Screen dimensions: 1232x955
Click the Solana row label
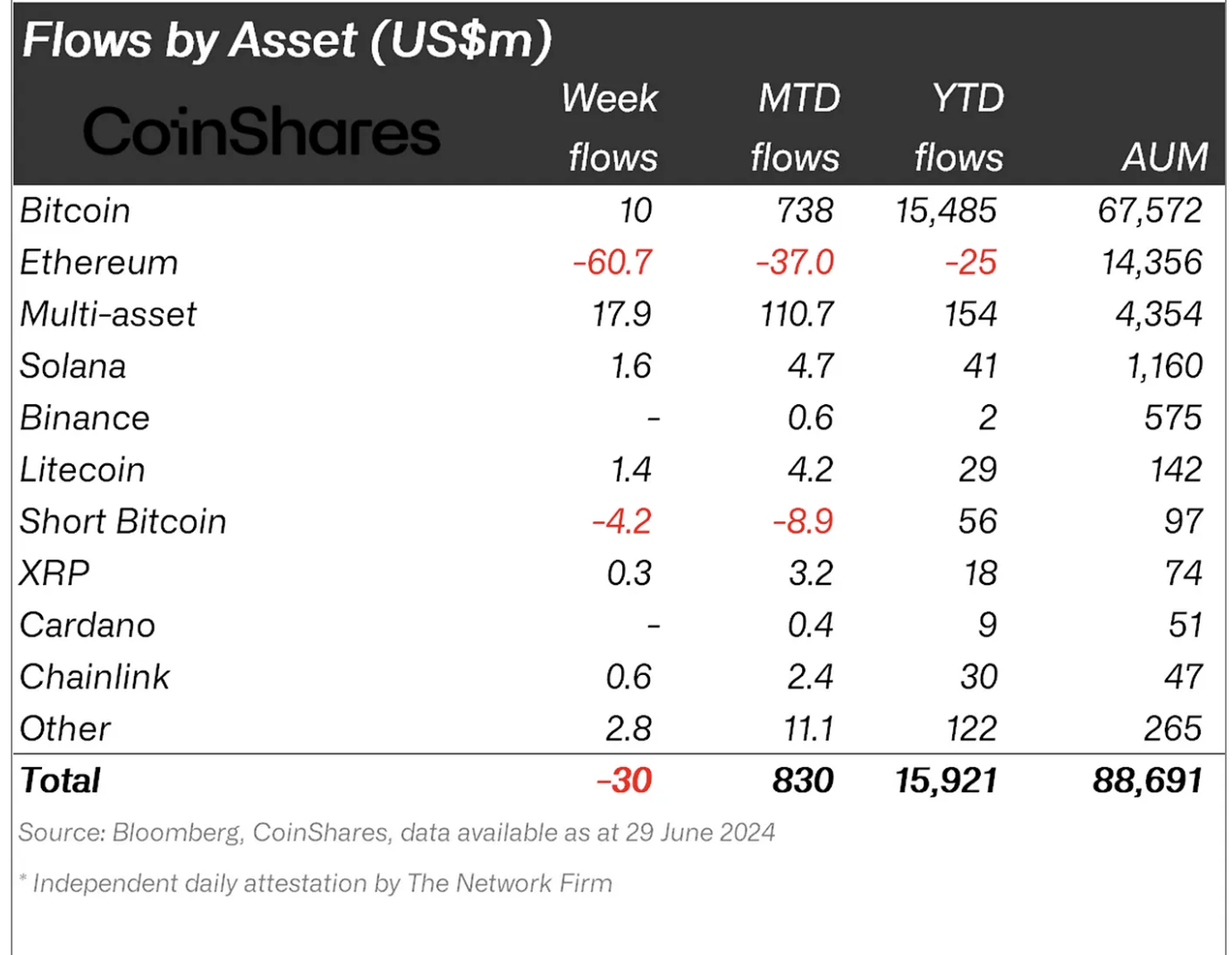tap(73, 367)
